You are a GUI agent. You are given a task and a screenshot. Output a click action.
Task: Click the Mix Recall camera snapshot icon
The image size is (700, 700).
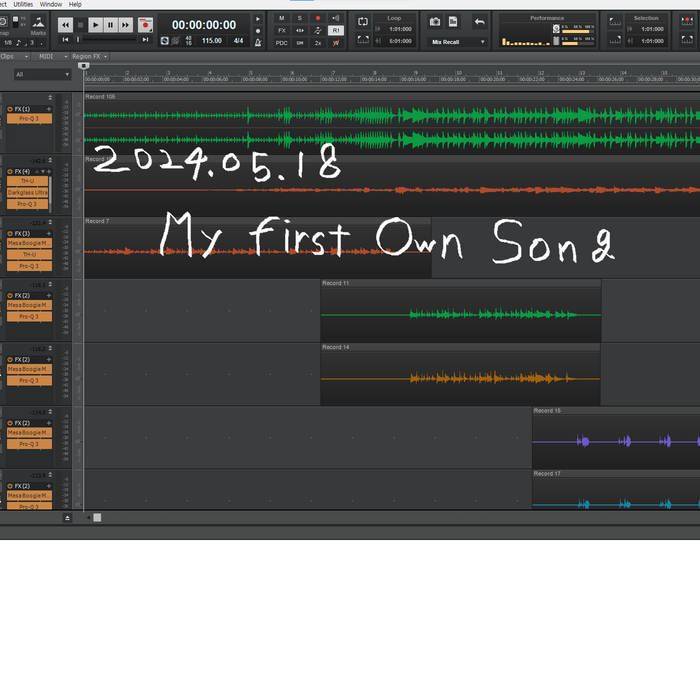pos(435,21)
